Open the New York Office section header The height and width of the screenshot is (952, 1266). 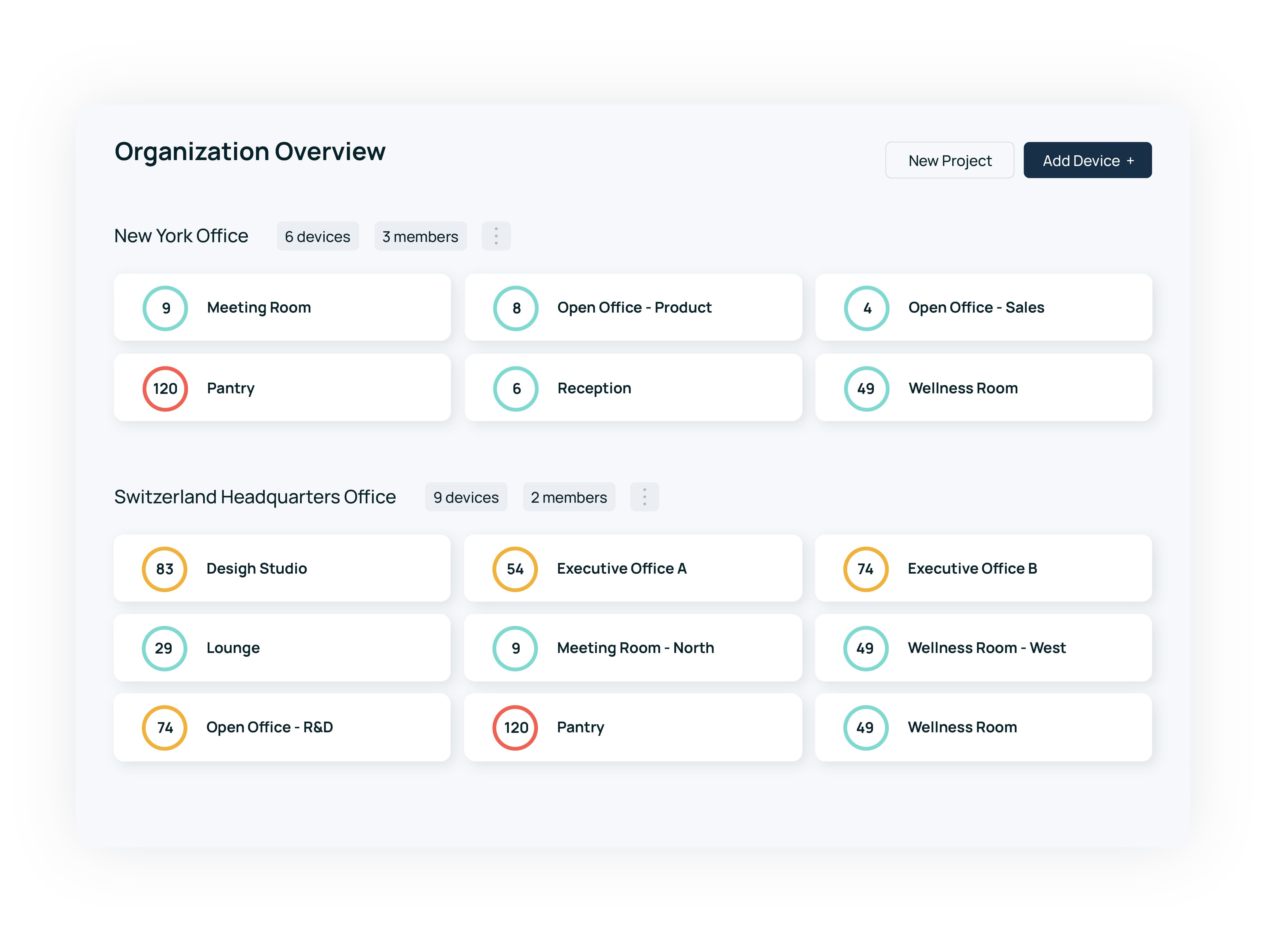[181, 235]
